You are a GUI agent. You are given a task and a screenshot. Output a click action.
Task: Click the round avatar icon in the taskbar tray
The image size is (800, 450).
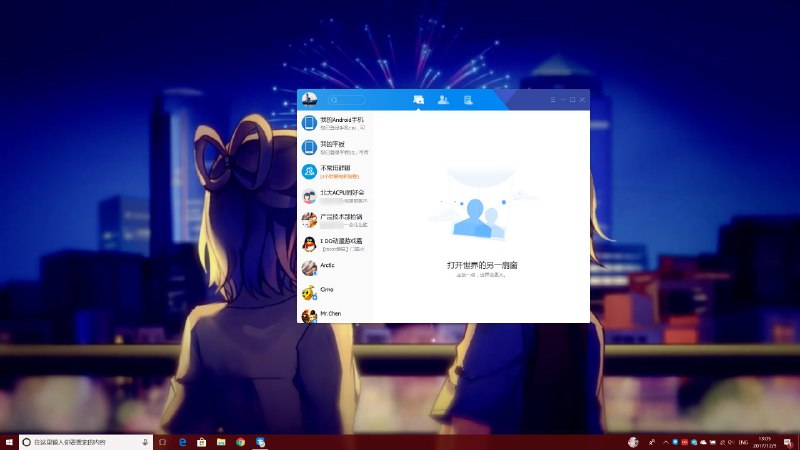point(633,442)
